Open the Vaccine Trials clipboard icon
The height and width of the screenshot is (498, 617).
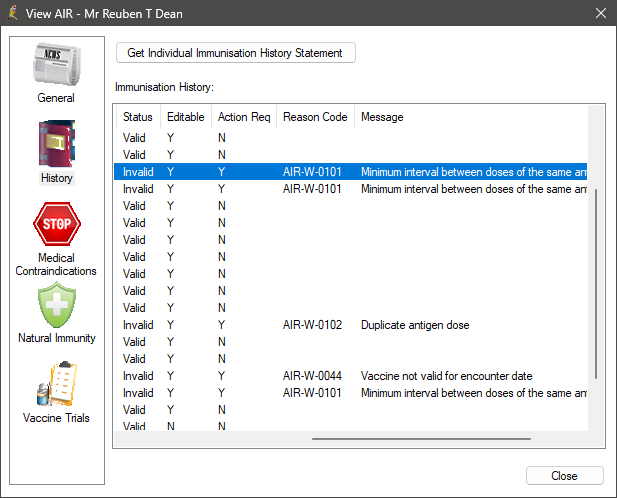(x=56, y=384)
